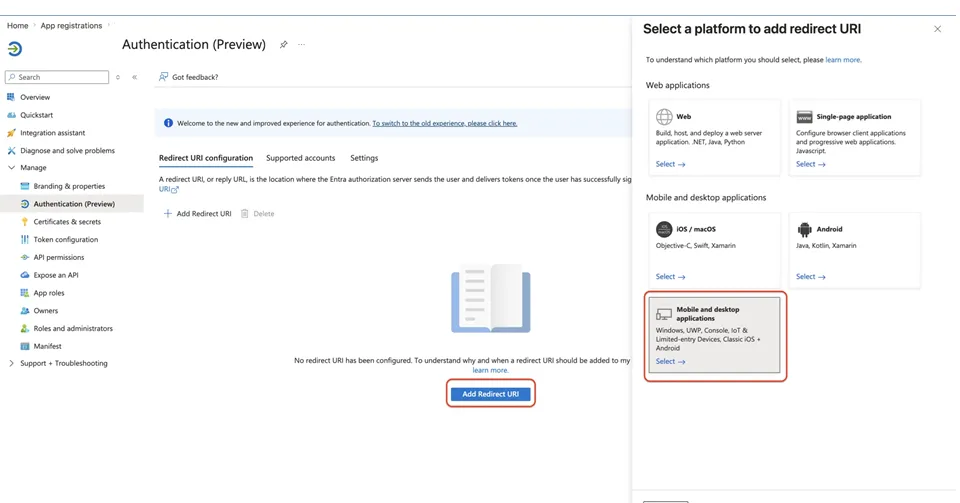
Task: Open the Overview sidebar item
Action: pos(35,97)
